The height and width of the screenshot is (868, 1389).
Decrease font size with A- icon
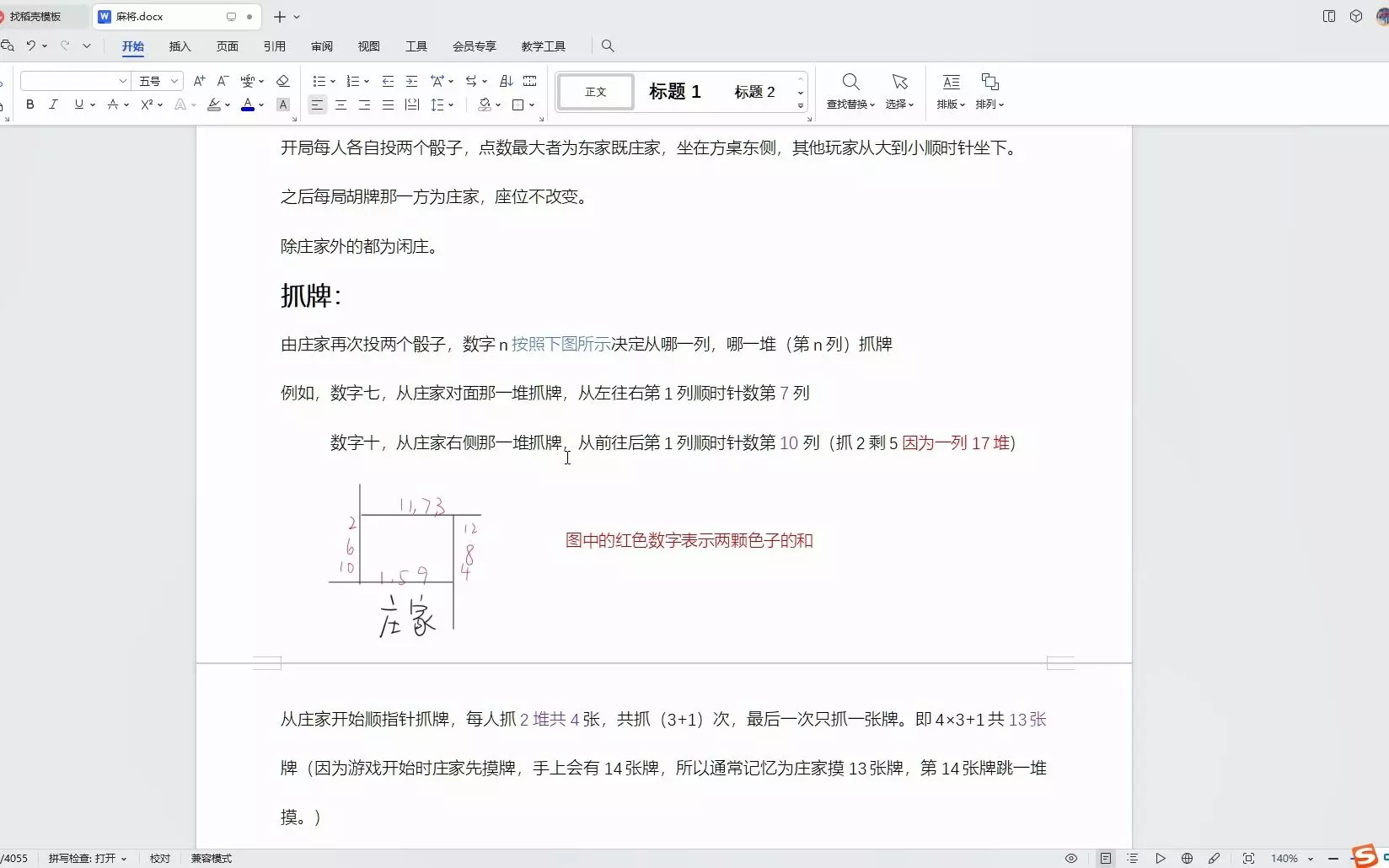223,81
